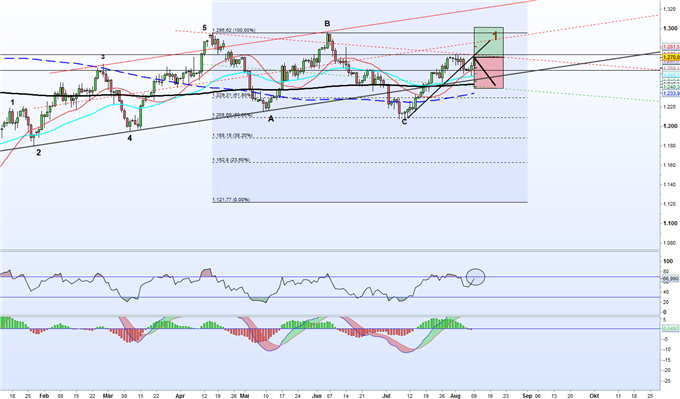680x399 pixels.
Task: Select the red 1.281 price label
Action: 670,47
